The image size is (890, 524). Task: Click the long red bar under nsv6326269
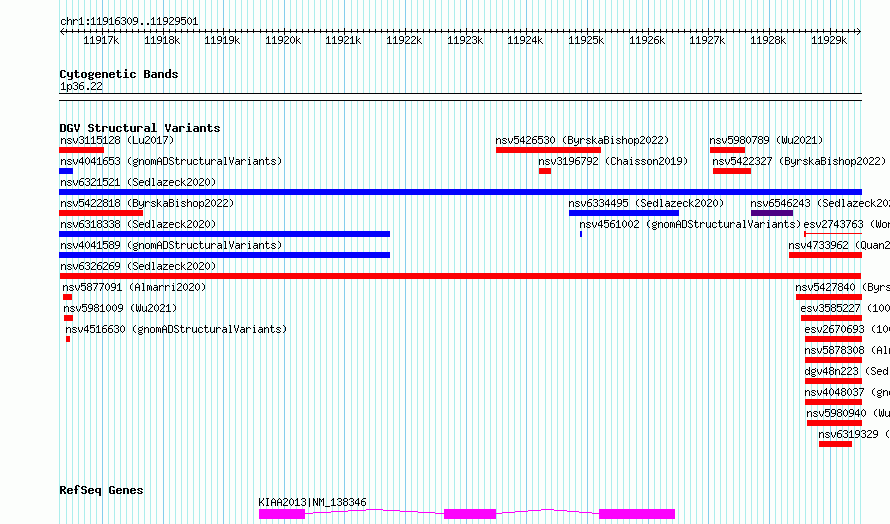click(460, 276)
